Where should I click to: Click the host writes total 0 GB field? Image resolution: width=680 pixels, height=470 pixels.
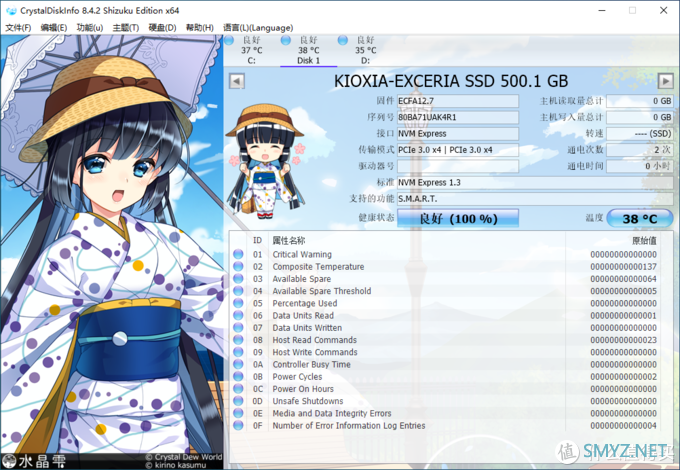tap(640, 117)
